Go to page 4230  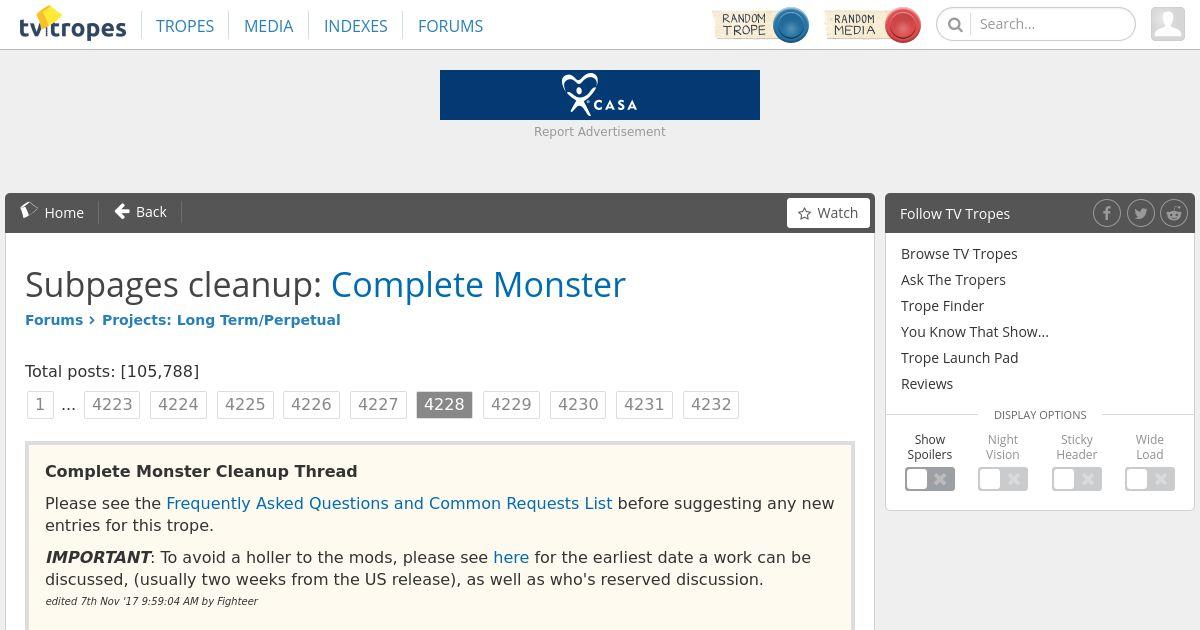(x=578, y=404)
